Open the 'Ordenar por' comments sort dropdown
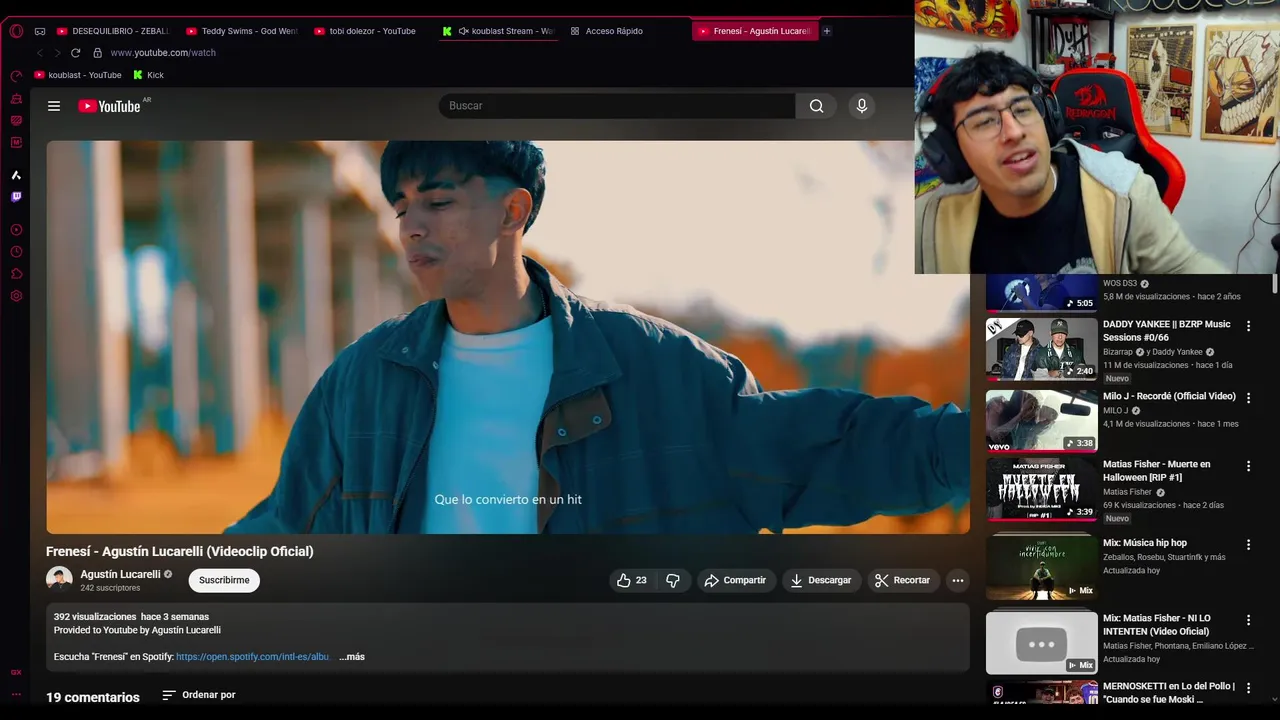 point(199,695)
